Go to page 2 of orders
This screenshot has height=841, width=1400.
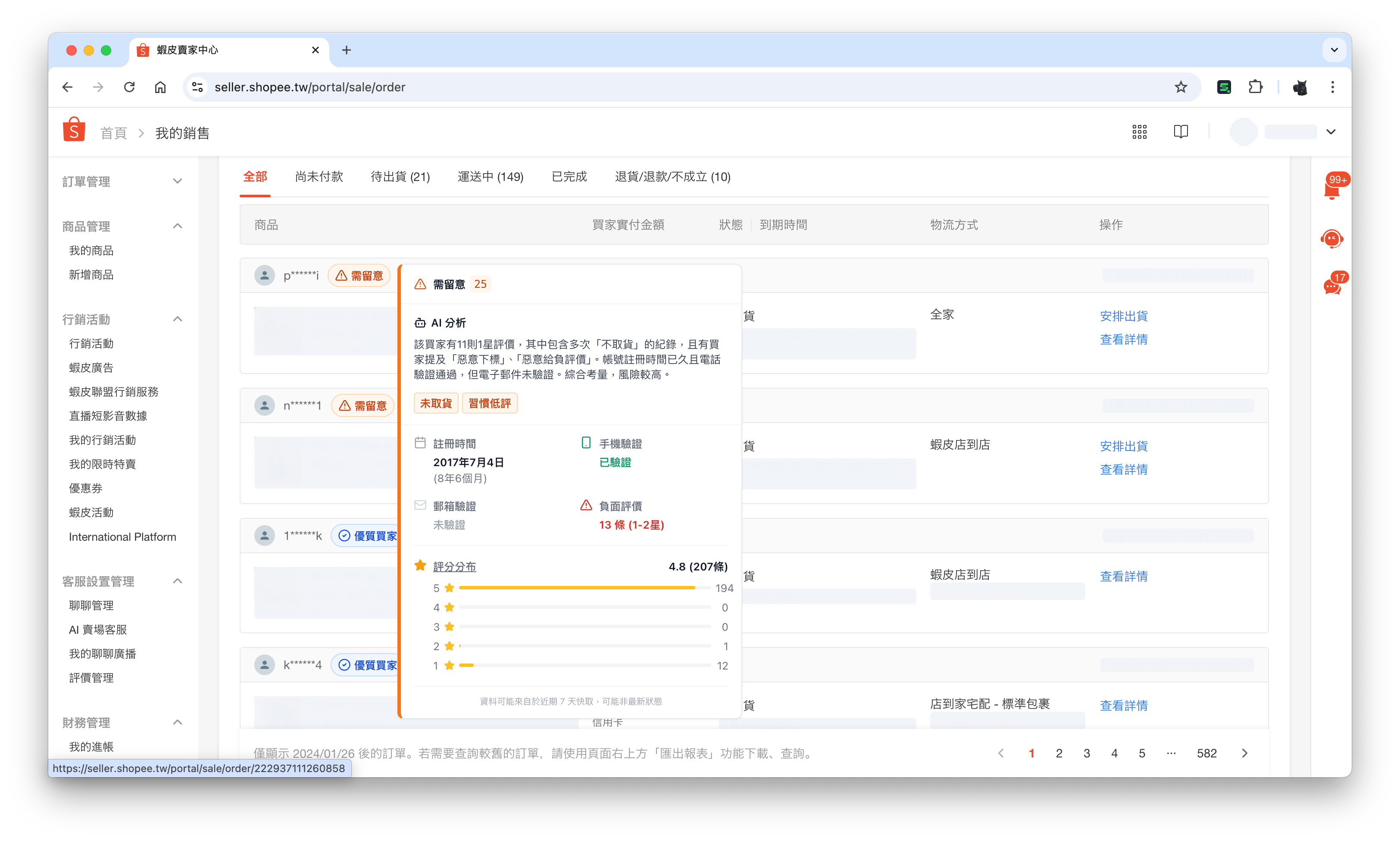(1059, 753)
